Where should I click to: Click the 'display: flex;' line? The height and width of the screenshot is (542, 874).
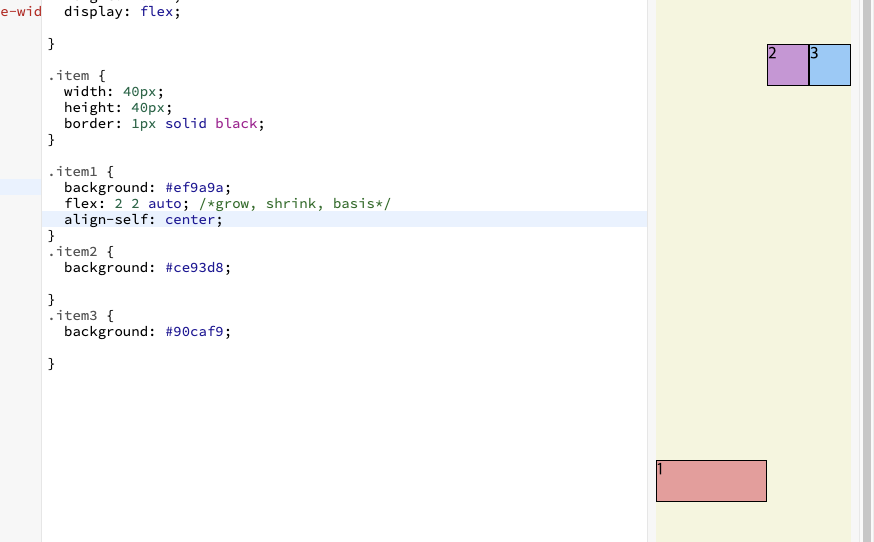coord(122,11)
